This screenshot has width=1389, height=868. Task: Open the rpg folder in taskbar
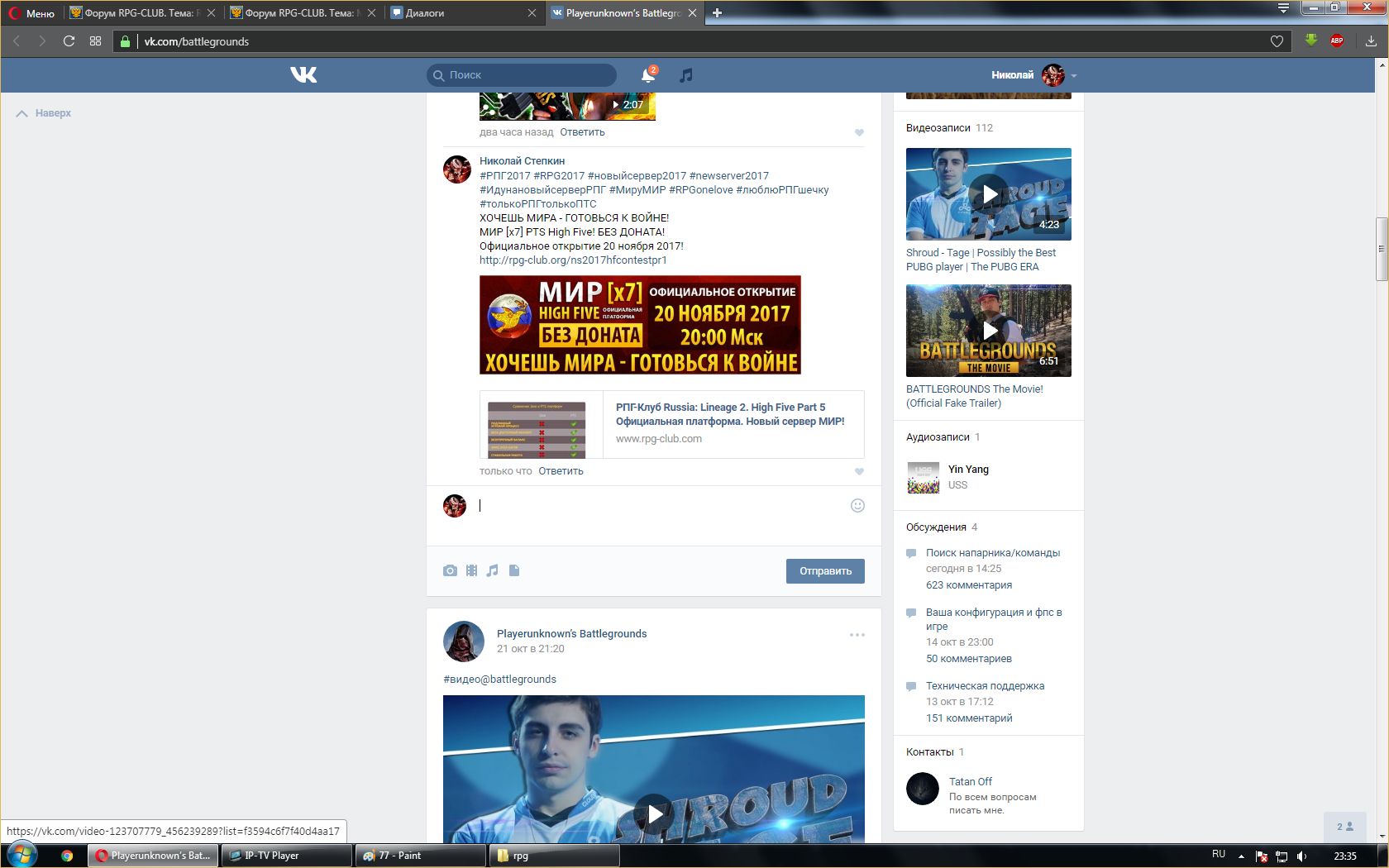click(x=554, y=856)
